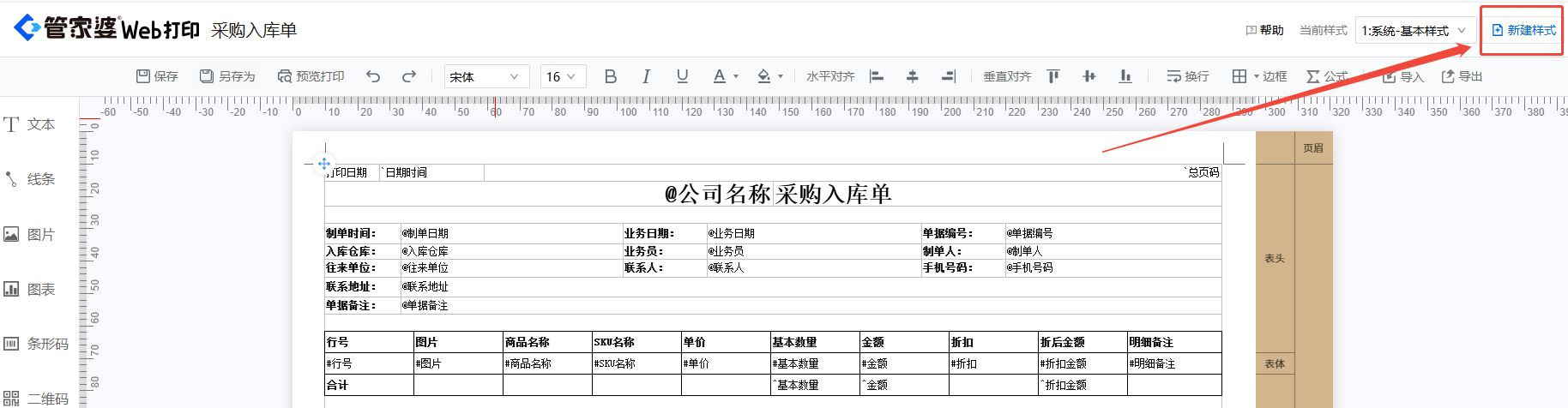Expand the font color dropdown arrow
Screen dimensions: 1568x408
pyautogui.click(x=736, y=76)
